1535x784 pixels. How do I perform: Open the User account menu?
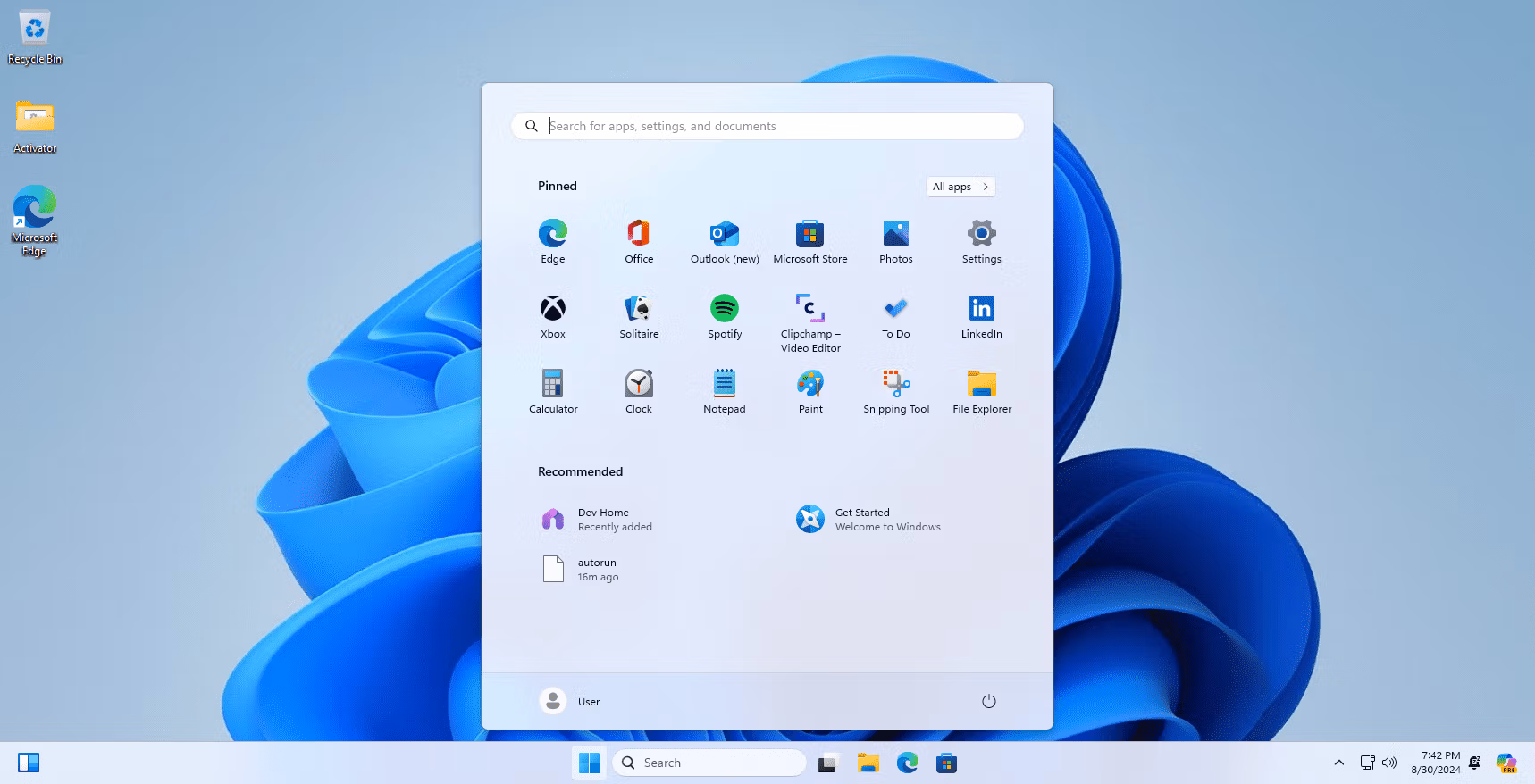(x=570, y=701)
